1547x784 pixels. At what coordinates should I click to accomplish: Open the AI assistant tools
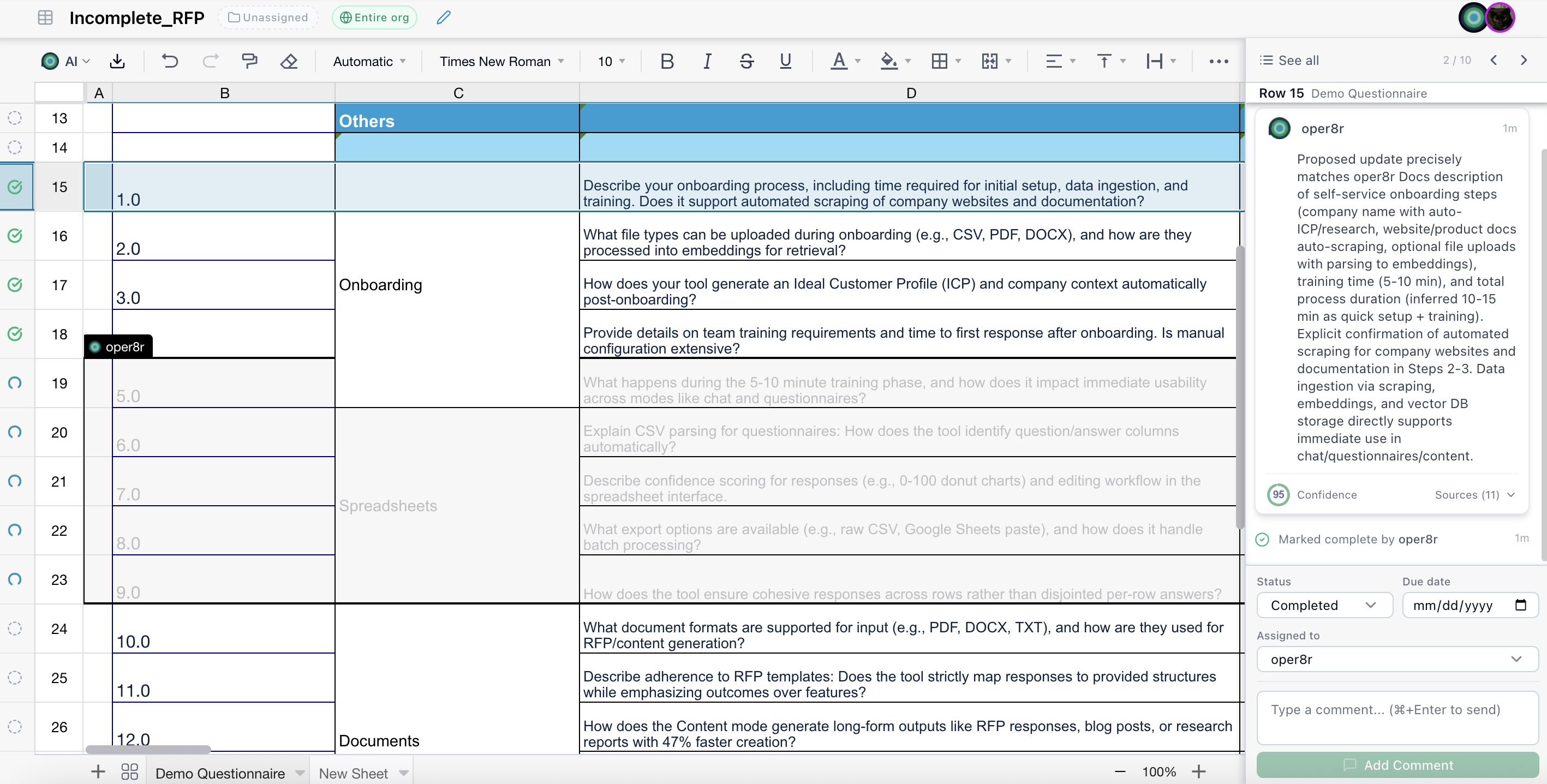65,61
